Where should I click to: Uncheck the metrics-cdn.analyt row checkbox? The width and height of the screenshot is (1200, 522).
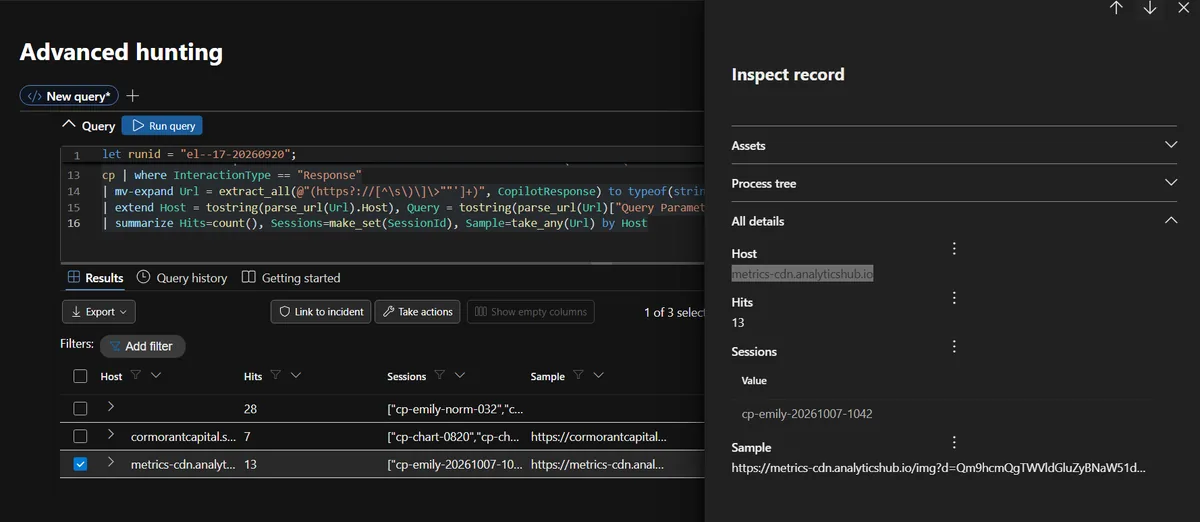pos(80,464)
